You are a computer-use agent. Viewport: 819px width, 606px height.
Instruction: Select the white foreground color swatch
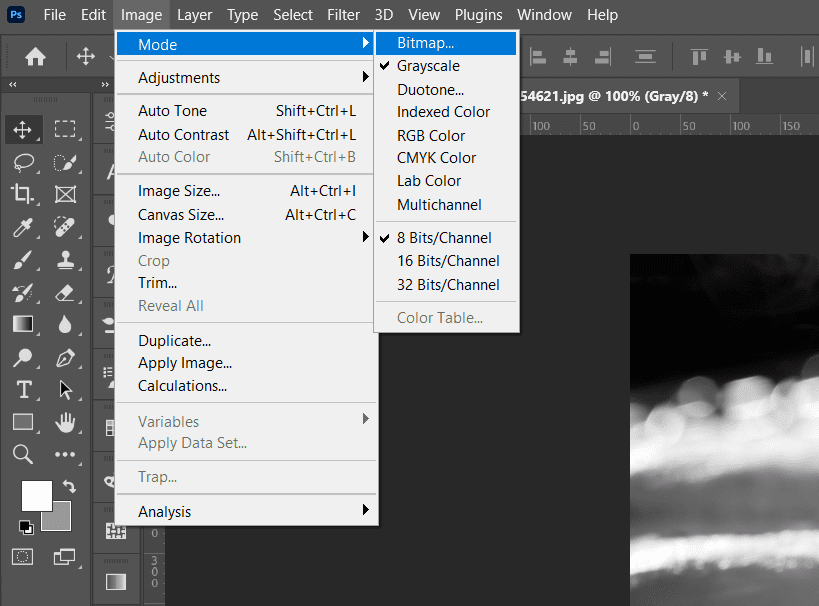tap(36, 495)
